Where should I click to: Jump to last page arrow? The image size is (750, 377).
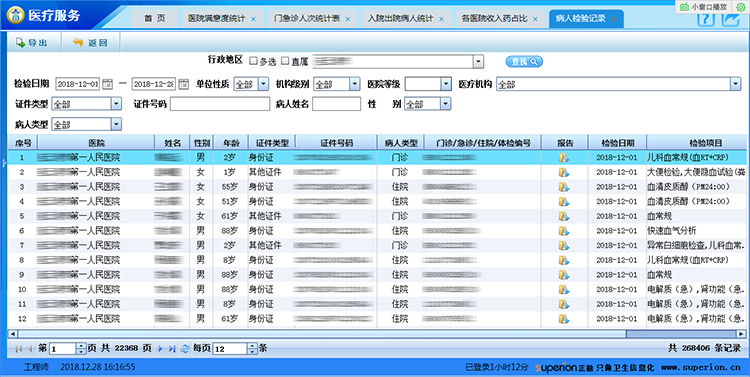click(x=172, y=349)
